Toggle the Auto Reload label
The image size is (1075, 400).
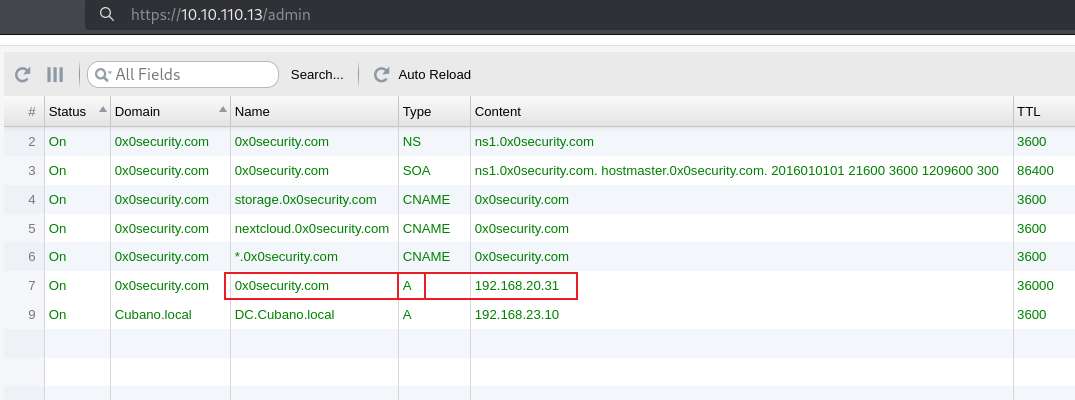[434, 74]
